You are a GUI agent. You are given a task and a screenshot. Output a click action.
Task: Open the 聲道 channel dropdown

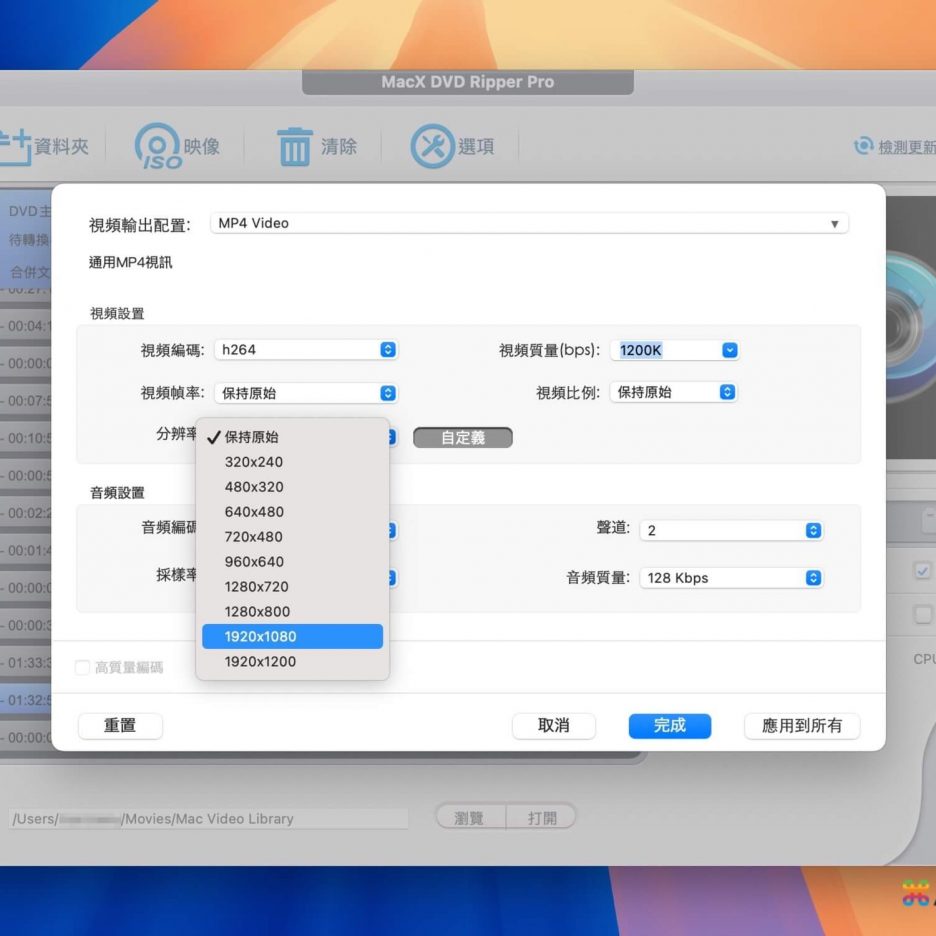[x=731, y=530]
